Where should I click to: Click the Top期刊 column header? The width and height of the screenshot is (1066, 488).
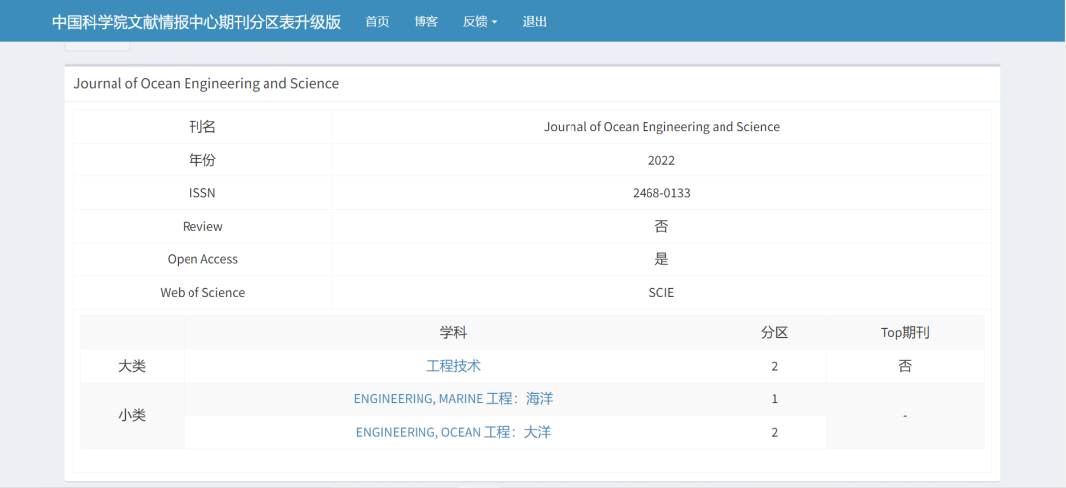tap(904, 333)
